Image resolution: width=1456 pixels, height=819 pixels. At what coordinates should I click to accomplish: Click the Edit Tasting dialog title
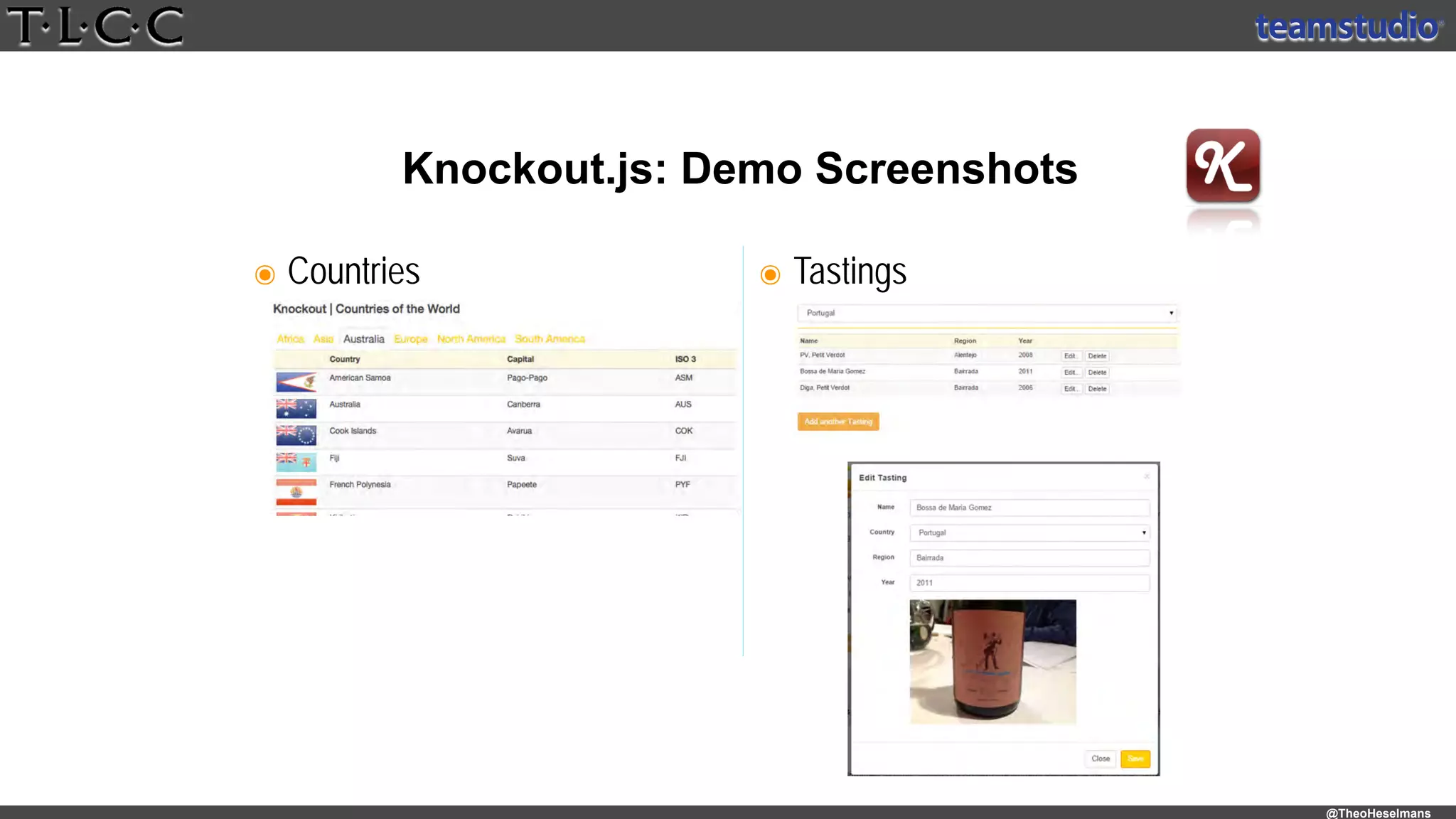point(883,478)
